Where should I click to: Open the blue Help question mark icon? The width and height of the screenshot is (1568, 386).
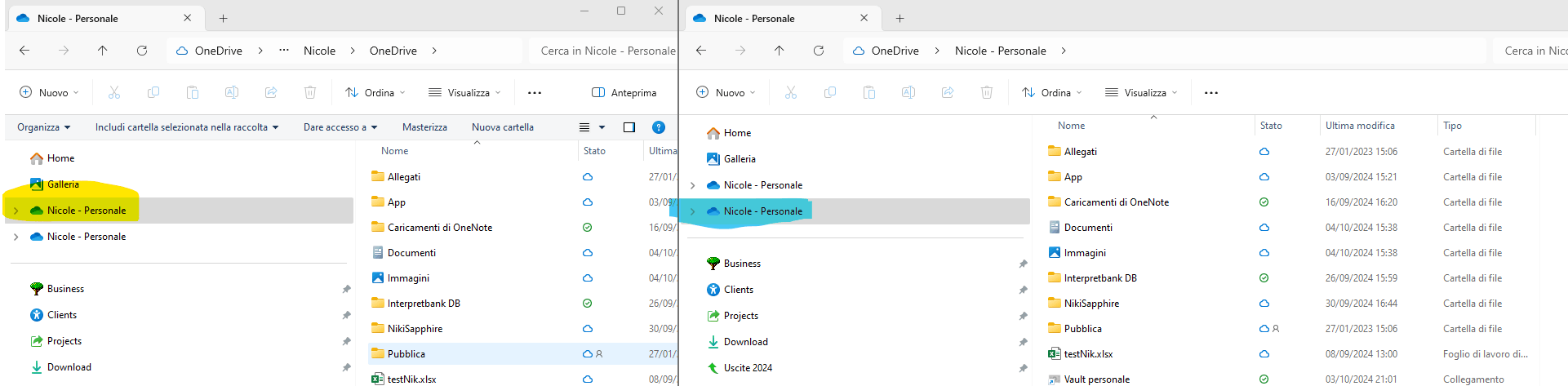pyautogui.click(x=659, y=127)
